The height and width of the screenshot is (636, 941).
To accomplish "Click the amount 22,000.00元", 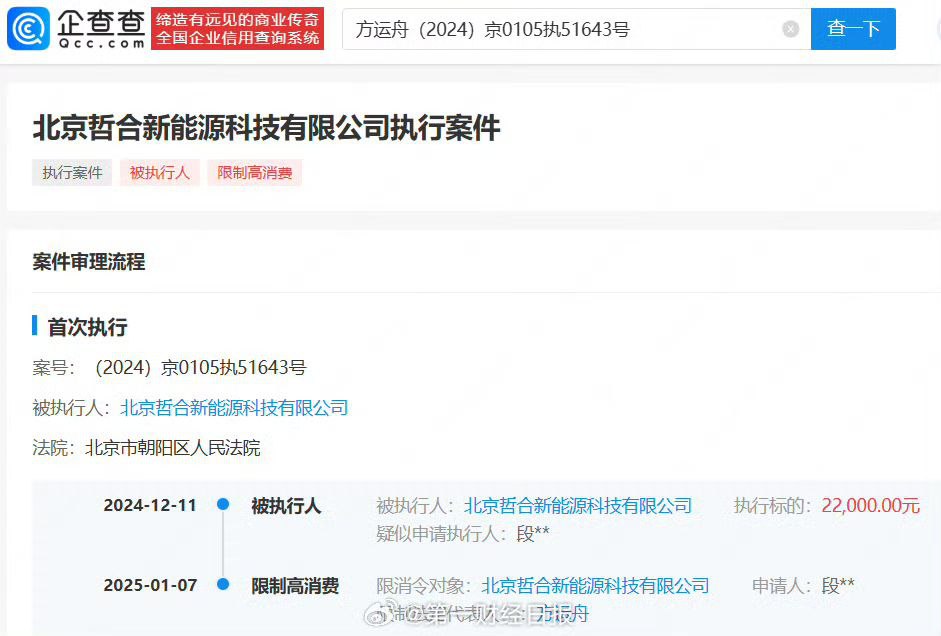I will [x=870, y=506].
